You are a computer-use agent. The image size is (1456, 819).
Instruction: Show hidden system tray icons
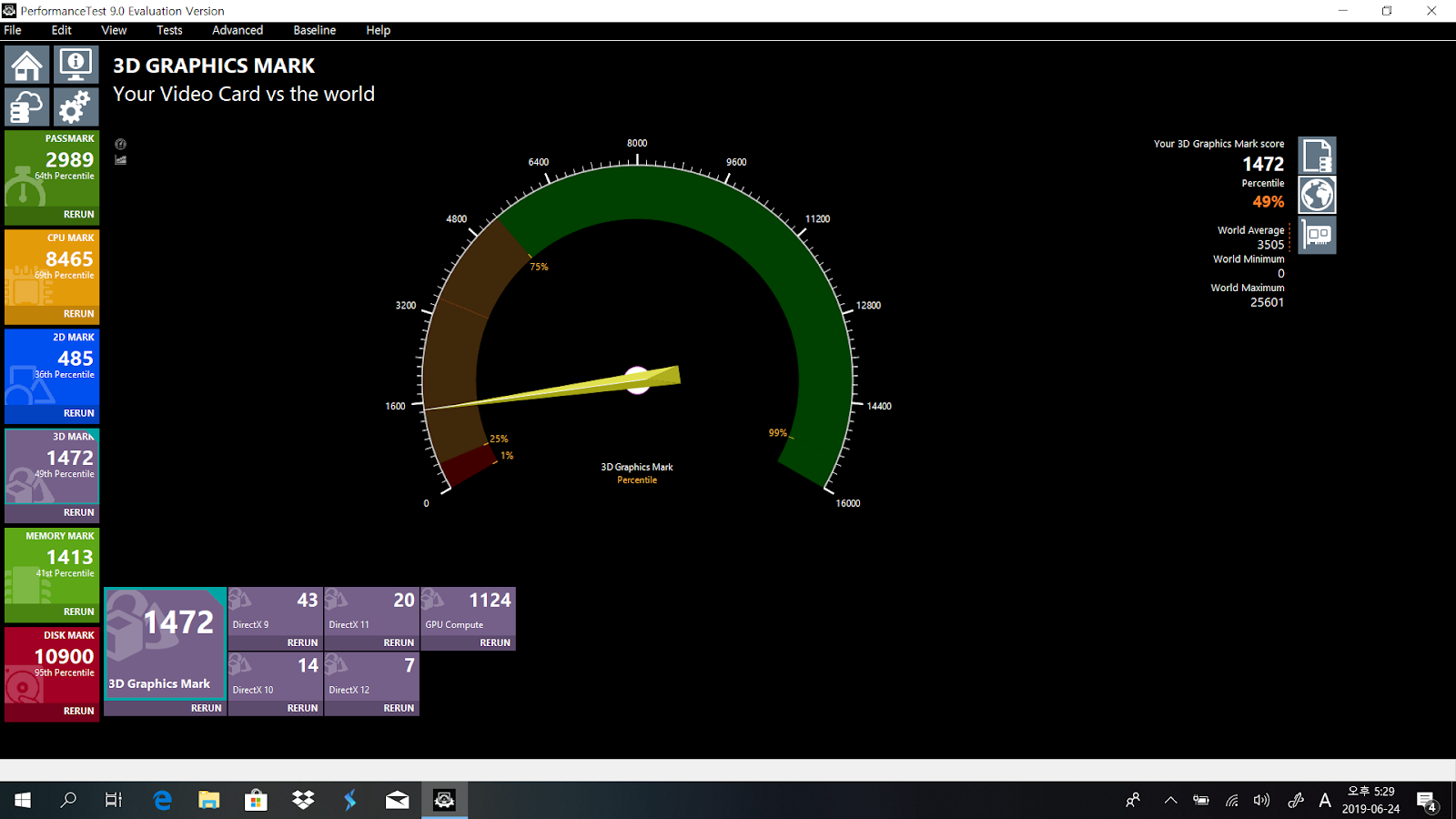point(1171,801)
